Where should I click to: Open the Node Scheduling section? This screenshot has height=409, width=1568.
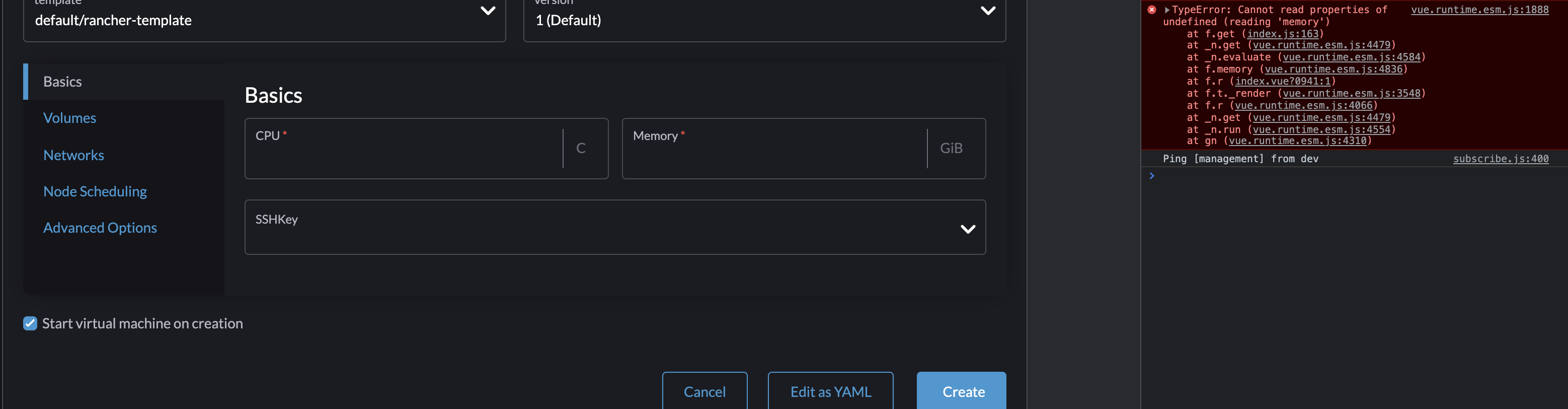(95, 191)
